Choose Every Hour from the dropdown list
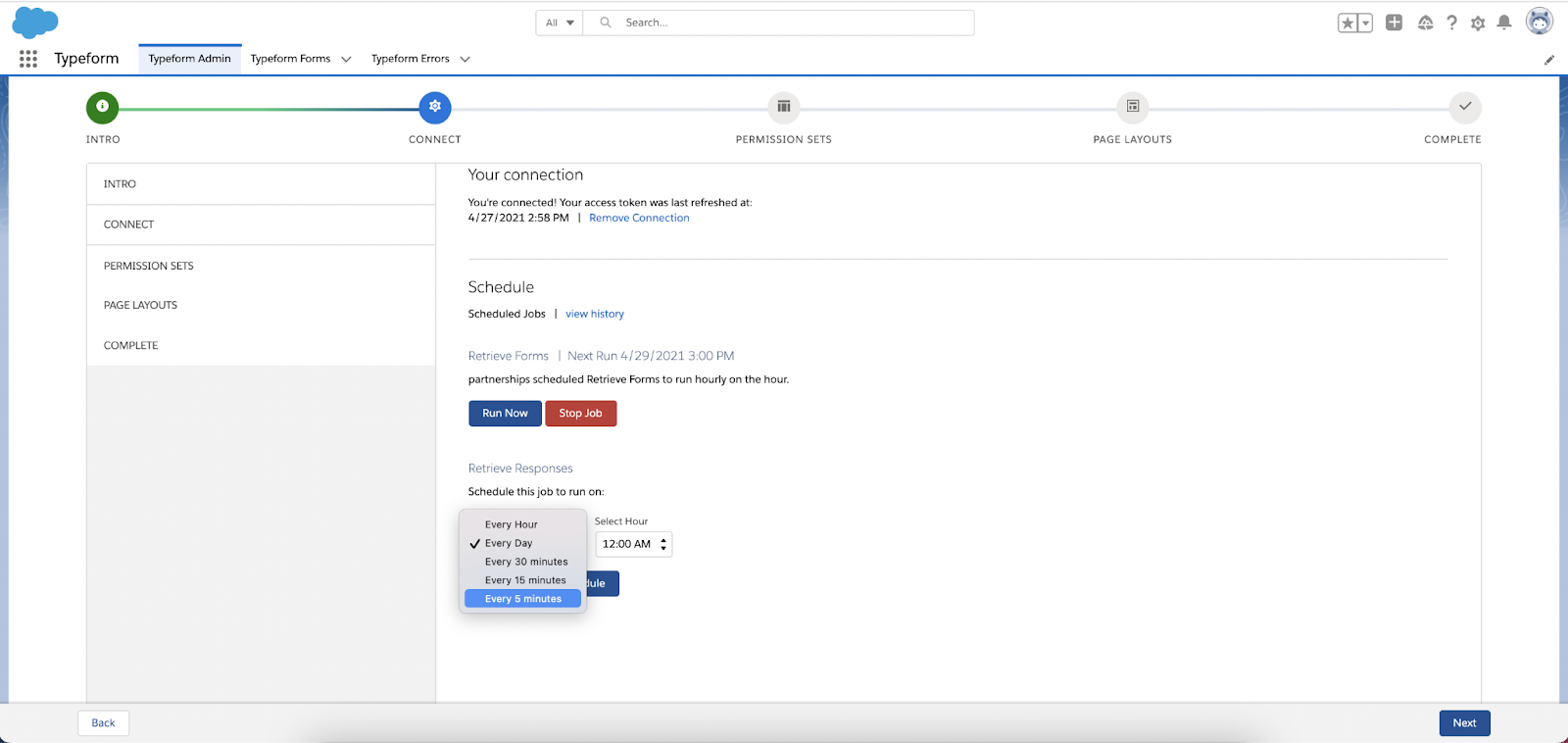The width and height of the screenshot is (1568, 743). pyautogui.click(x=522, y=524)
